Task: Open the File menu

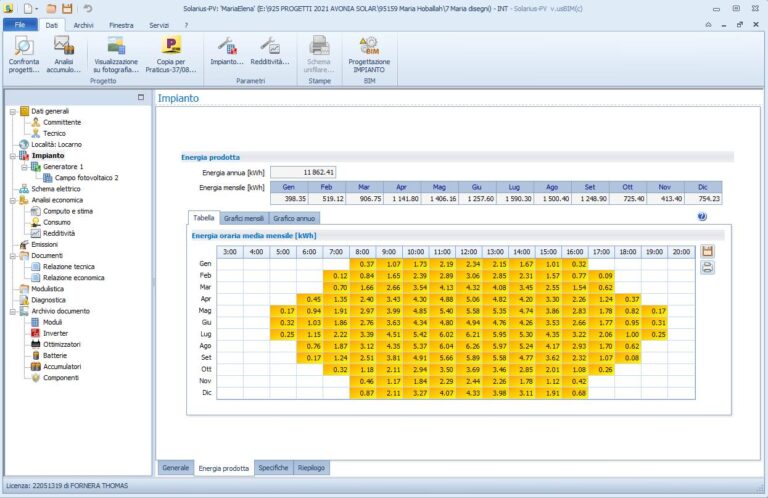Action: pos(20,24)
